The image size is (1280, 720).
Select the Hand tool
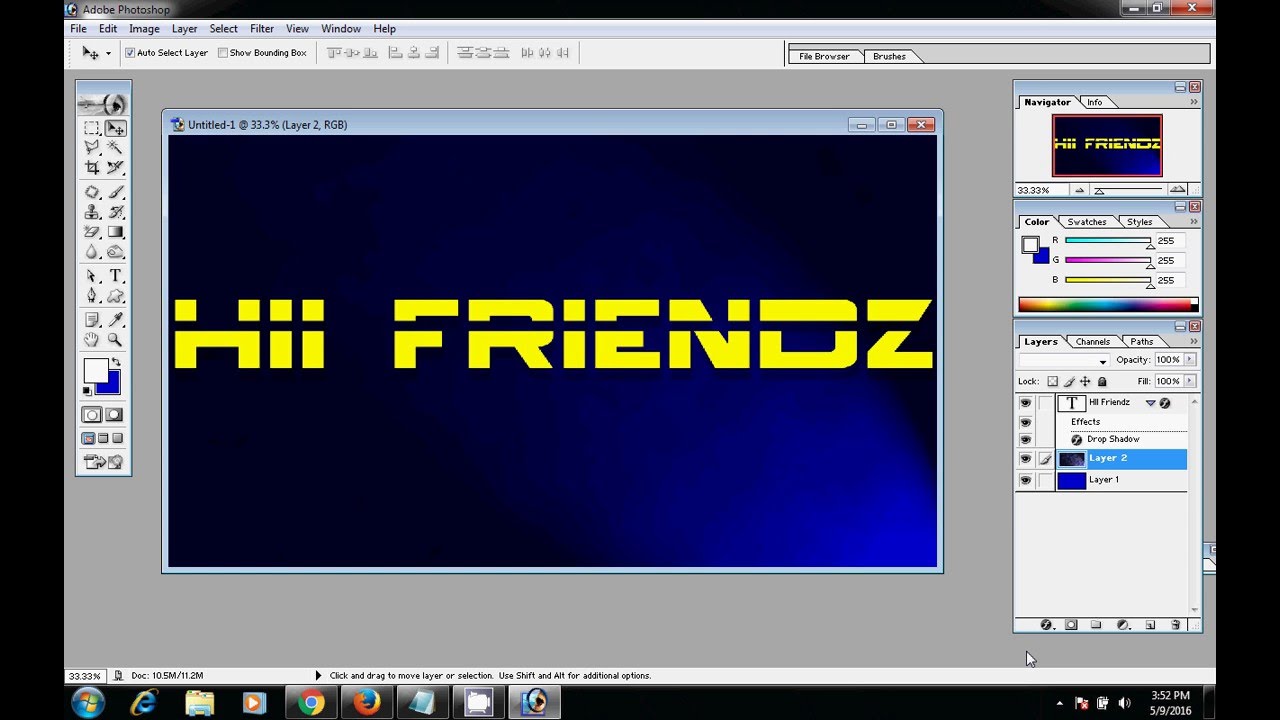pos(92,340)
